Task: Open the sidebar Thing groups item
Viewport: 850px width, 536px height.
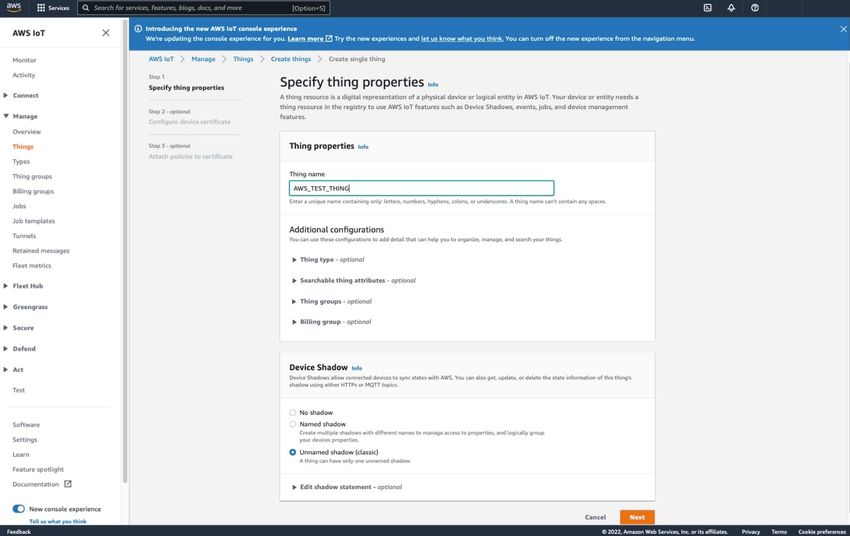Action: coord(33,177)
